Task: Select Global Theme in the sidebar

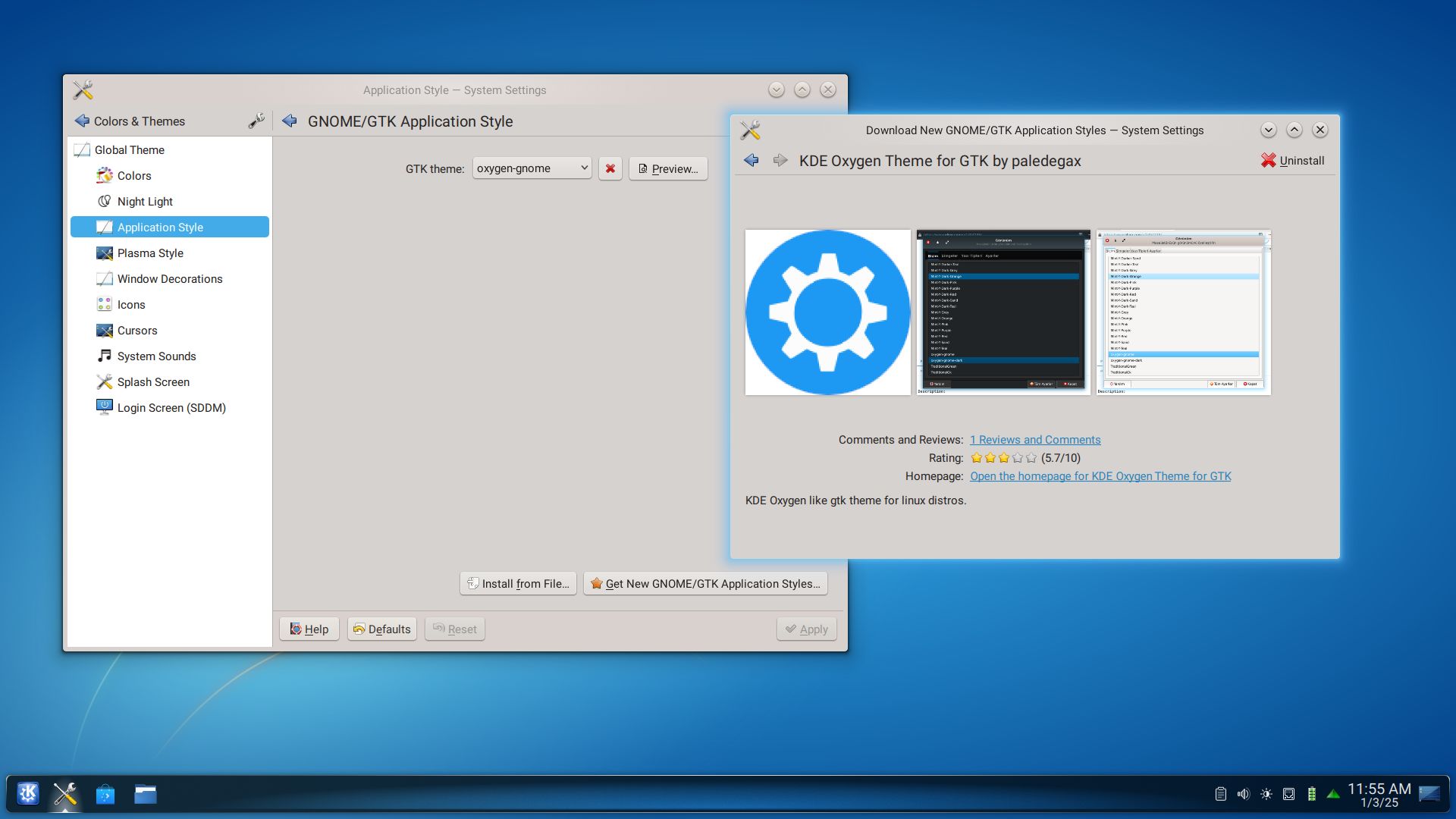Action: pyautogui.click(x=129, y=149)
